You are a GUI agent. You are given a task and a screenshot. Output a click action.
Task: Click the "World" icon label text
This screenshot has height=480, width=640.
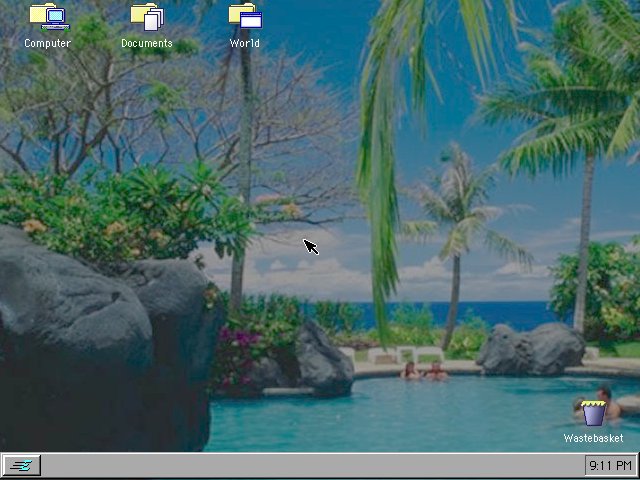tap(244, 43)
